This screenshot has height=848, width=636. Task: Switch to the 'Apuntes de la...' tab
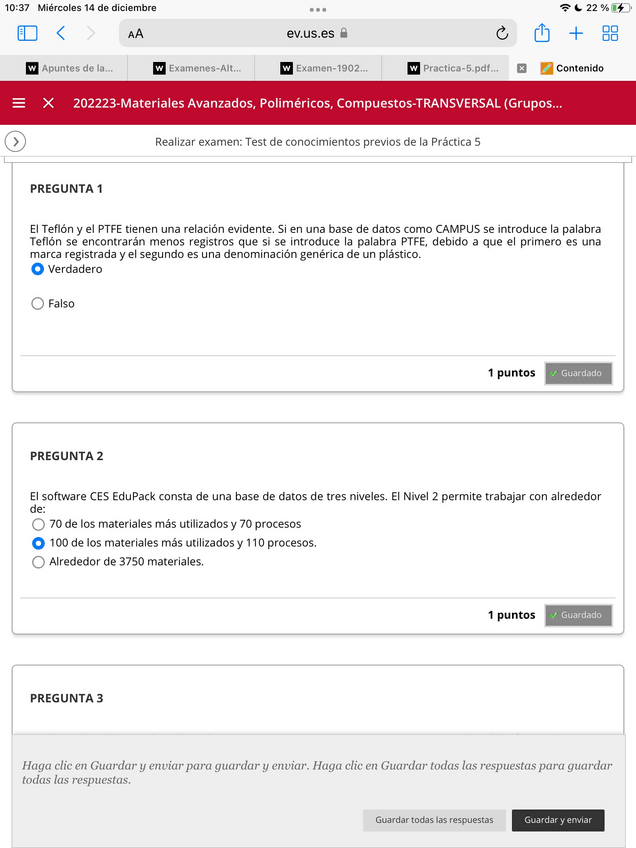click(70, 68)
